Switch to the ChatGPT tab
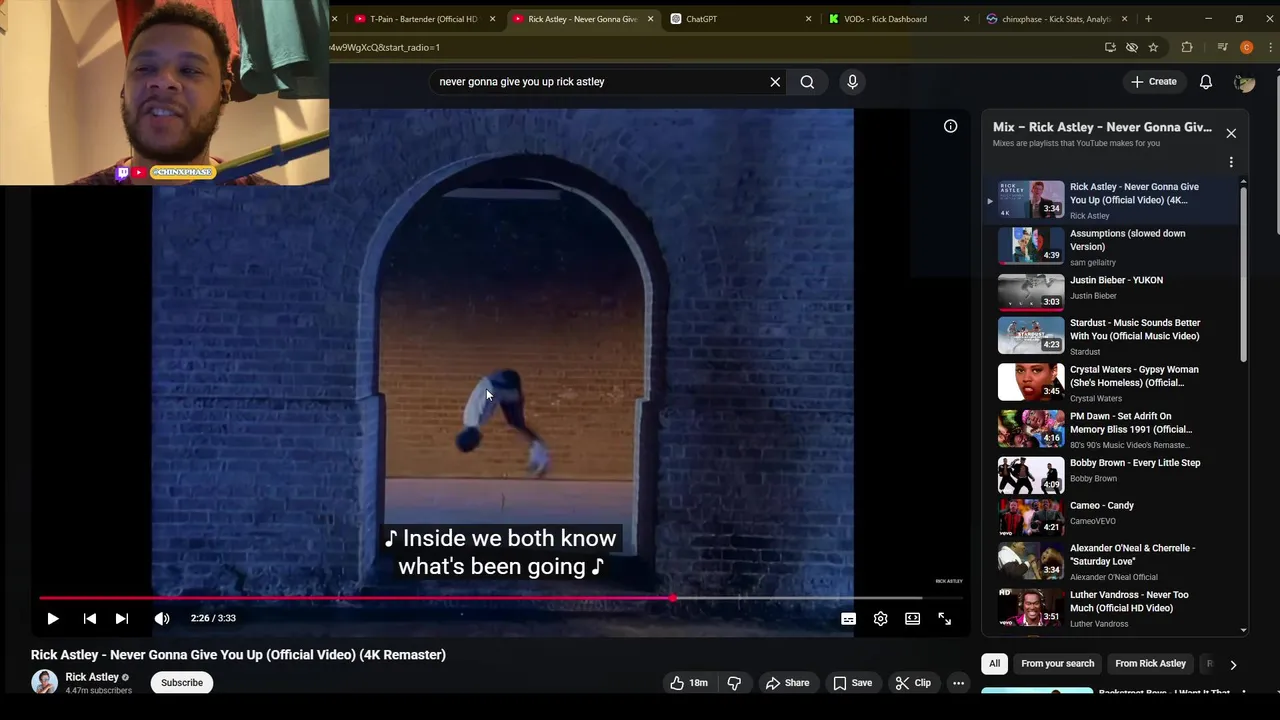 (x=738, y=19)
